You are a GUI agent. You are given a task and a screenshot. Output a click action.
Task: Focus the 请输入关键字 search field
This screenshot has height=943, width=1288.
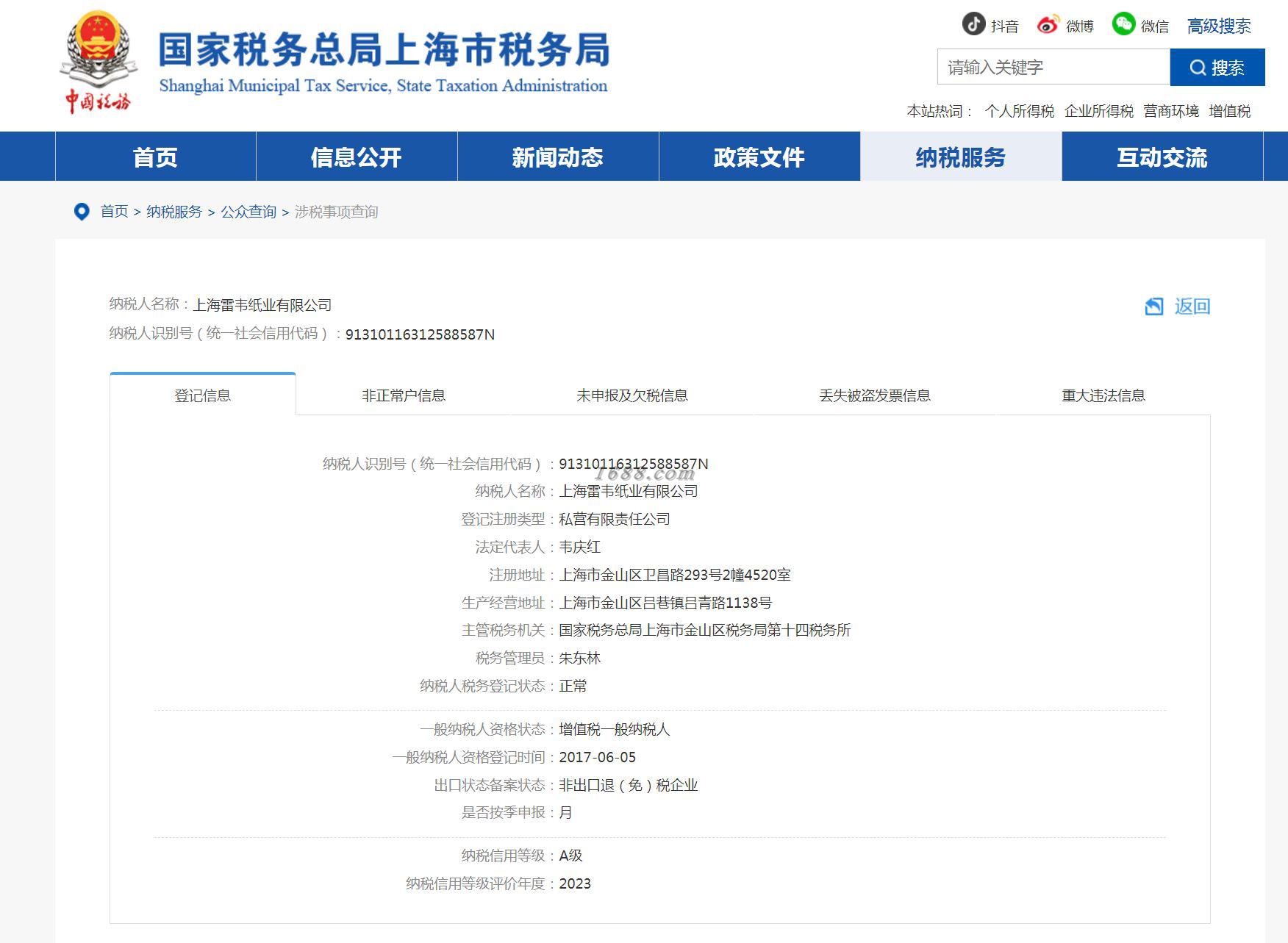coord(1053,68)
